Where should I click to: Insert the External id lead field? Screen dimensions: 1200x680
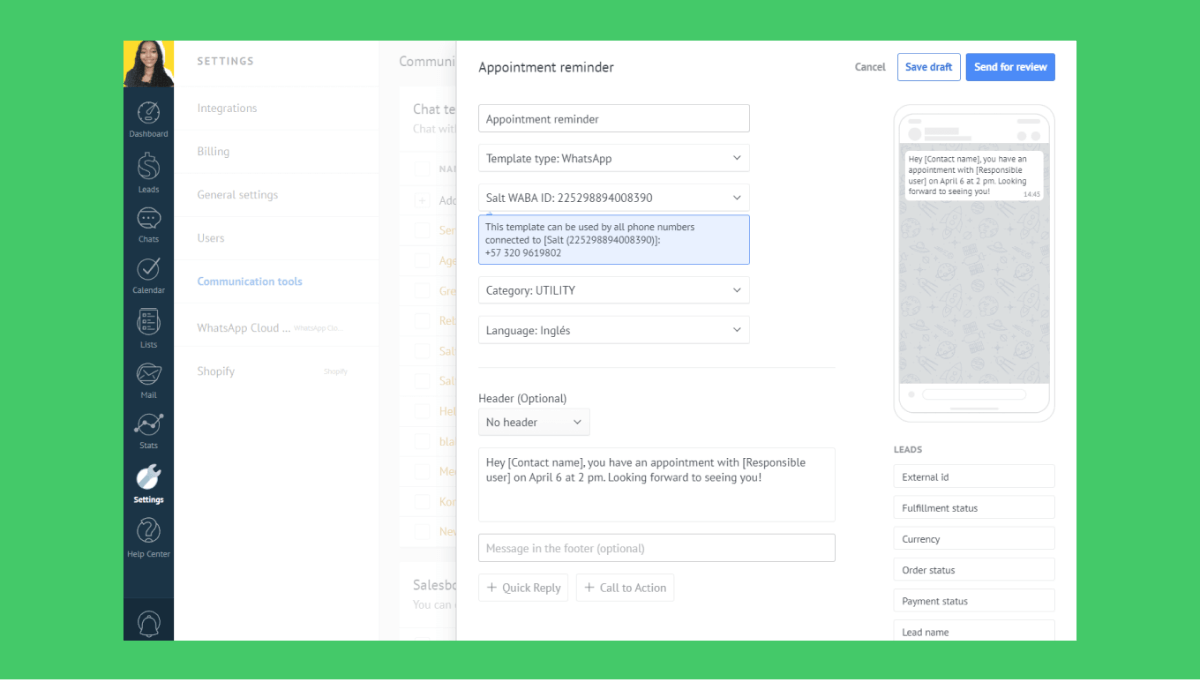coord(974,477)
